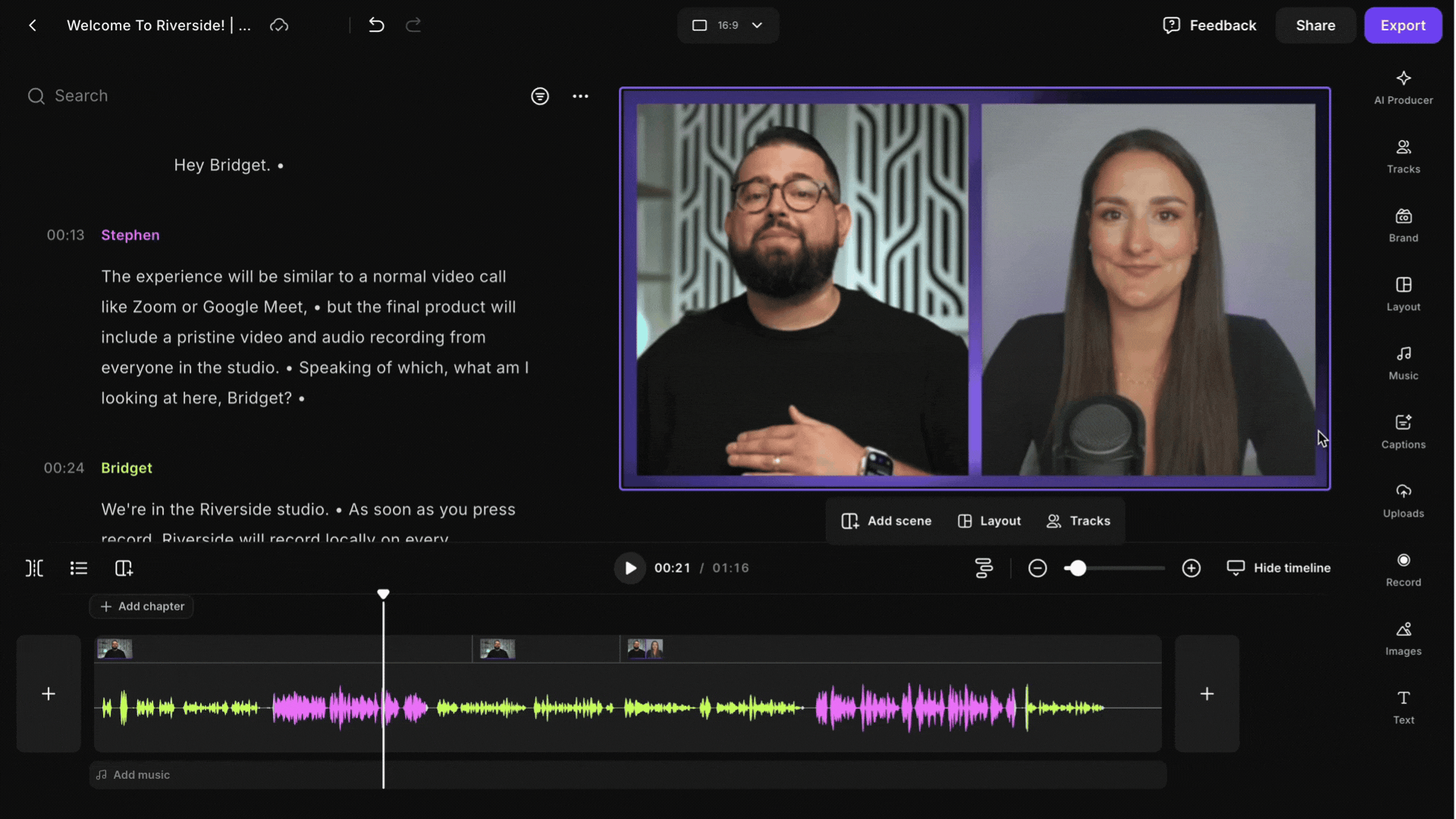This screenshot has width=1456, height=819.
Task: Open the Captions panel
Action: click(1403, 432)
